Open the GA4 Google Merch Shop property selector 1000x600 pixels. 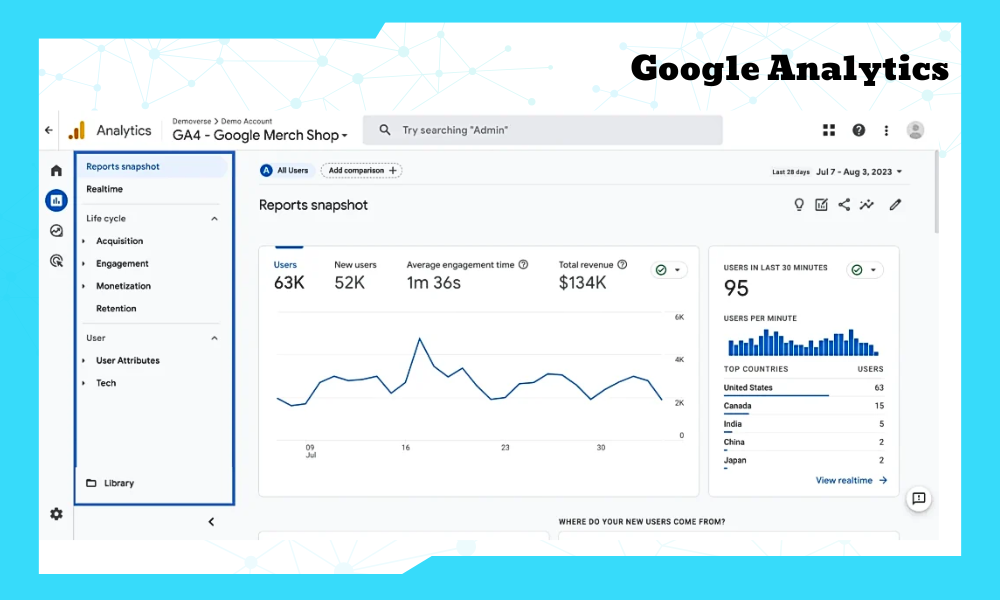pos(260,135)
